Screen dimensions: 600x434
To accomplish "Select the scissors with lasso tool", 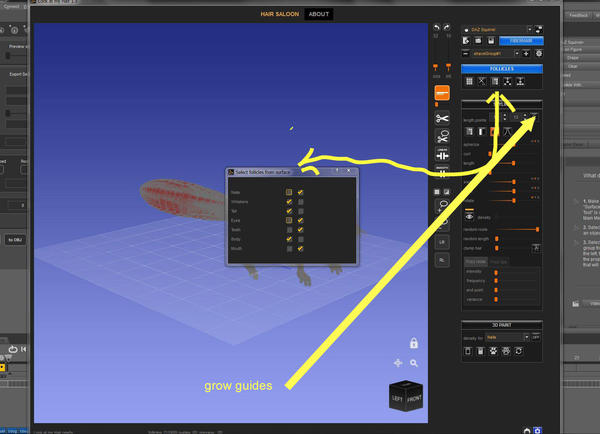I will click(442, 137).
